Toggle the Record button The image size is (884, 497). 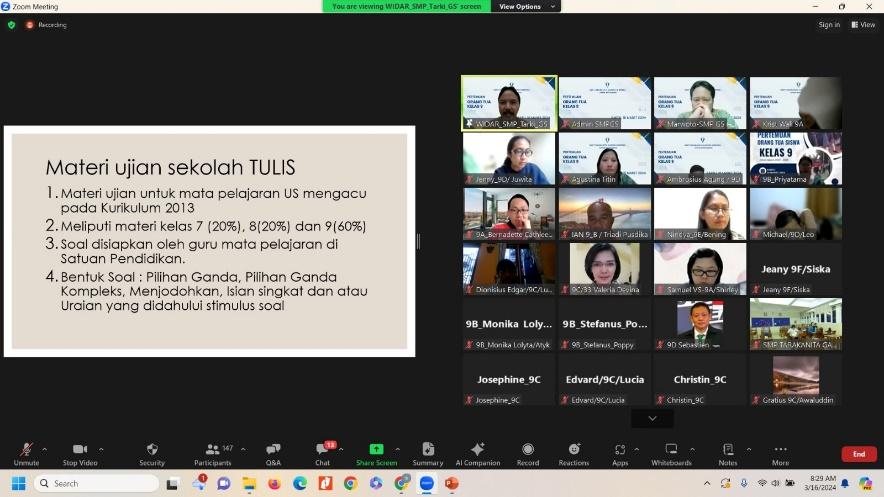528,454
